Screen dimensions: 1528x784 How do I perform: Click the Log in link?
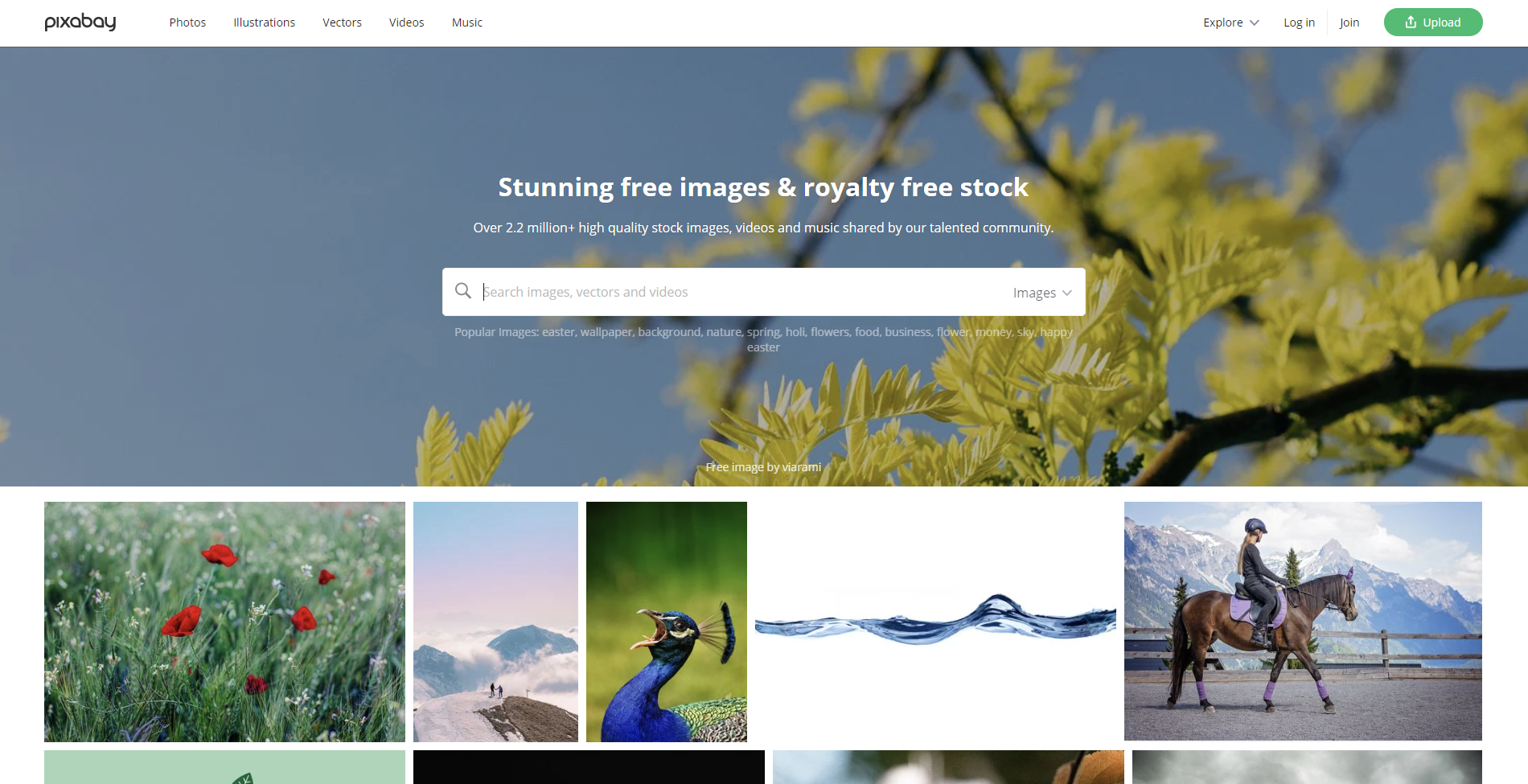click(x=1299, y=23)
